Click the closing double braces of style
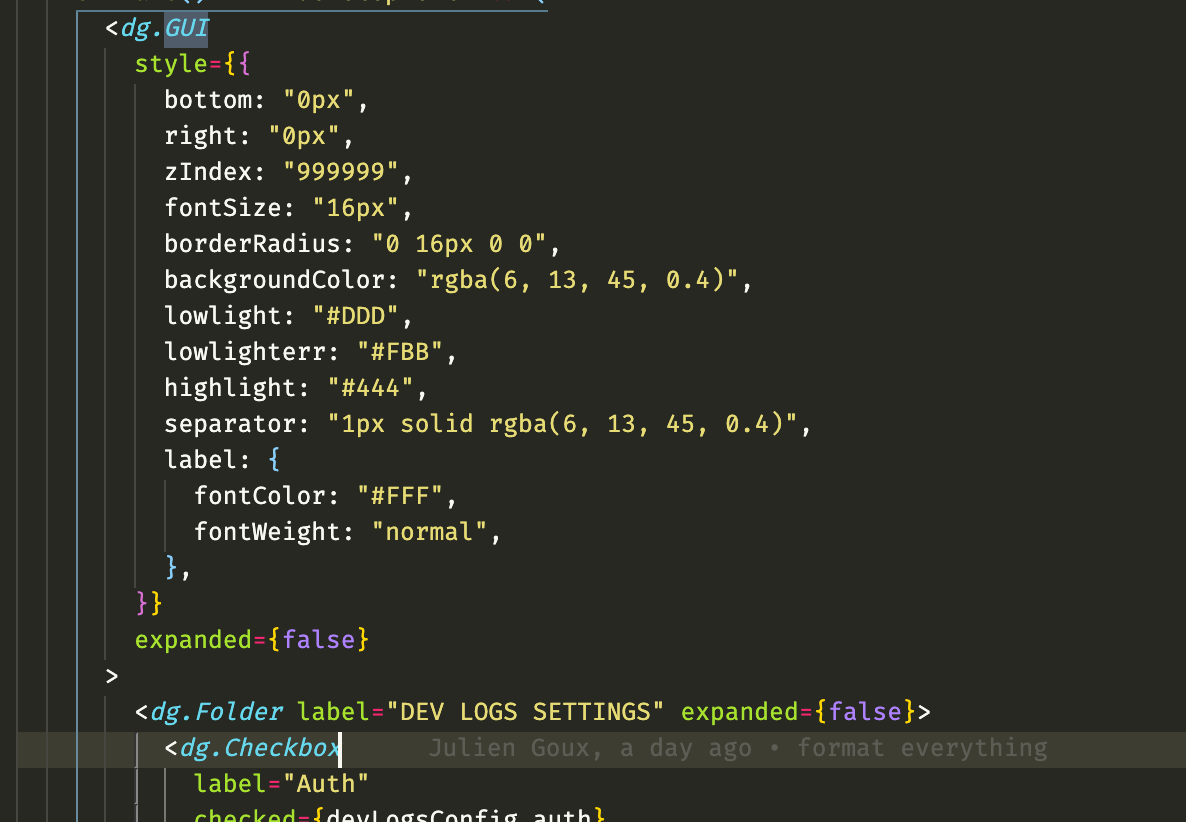 click(x=149, y=603)
